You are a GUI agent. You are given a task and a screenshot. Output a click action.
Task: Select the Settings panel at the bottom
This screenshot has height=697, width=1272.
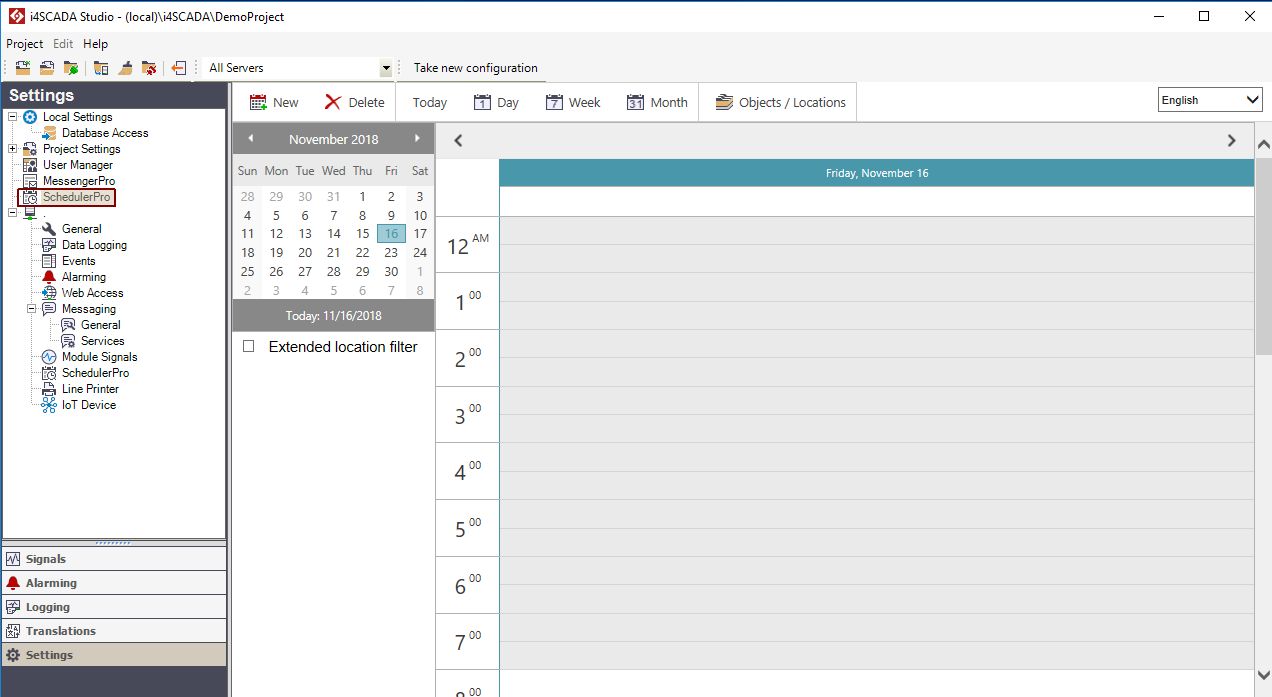coord(114,655)
